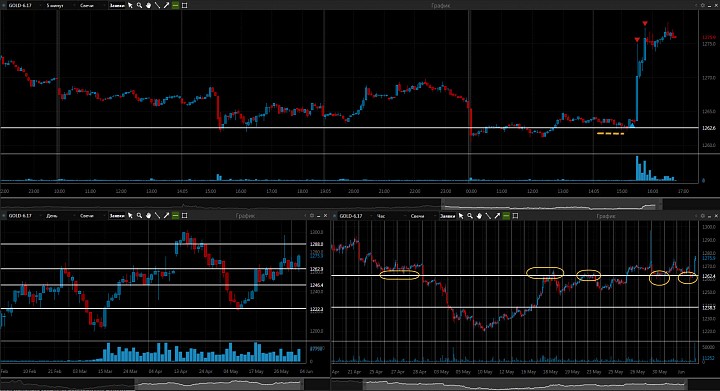Click the 1262.6 price label on the 5-minute chart axis
Screen dimensions: 720x391
click(x=709, y=128)
